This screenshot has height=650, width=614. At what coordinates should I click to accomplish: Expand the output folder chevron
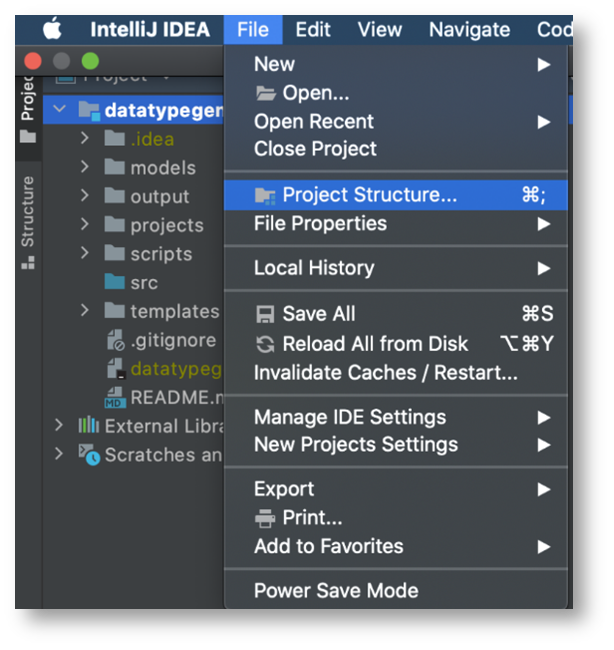85,196
